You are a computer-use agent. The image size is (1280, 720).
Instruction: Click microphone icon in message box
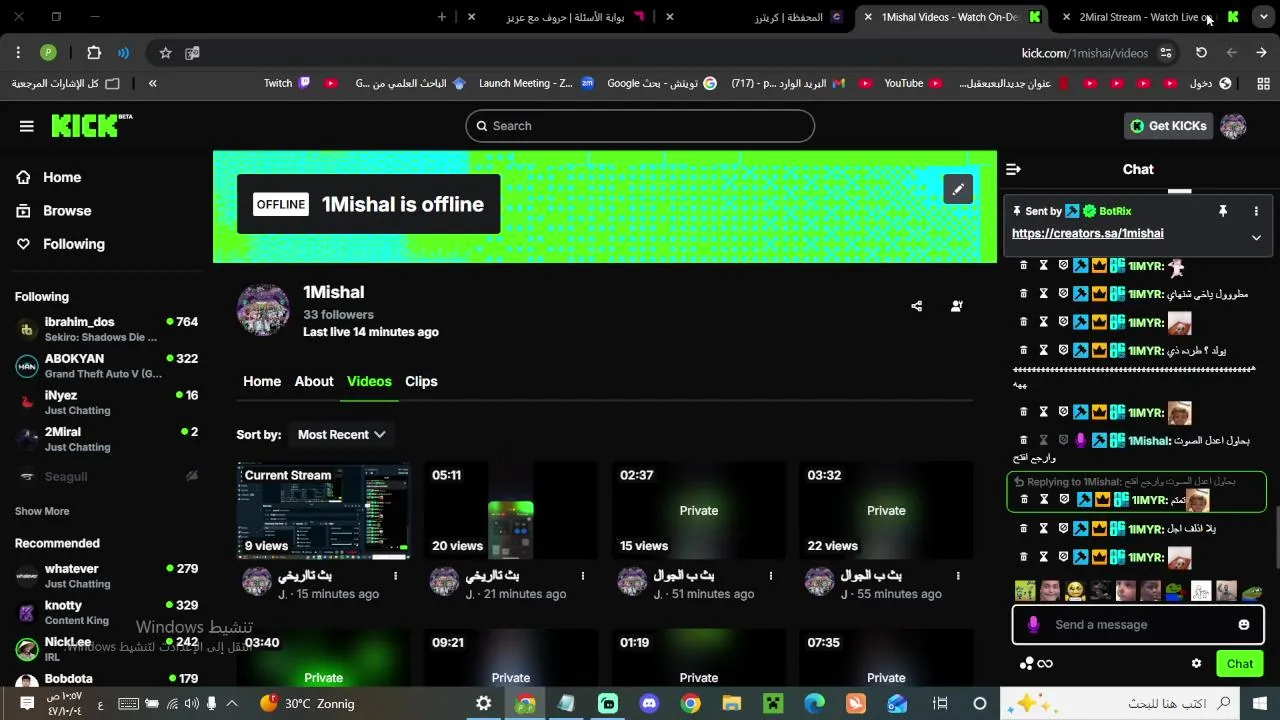click(x=1033, y=625)
